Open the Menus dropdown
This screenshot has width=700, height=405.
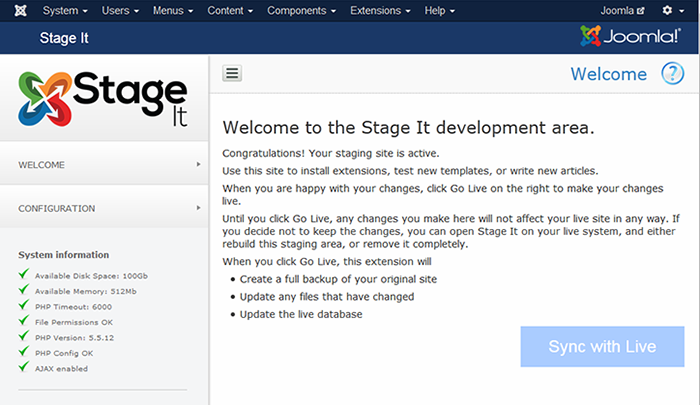pos(173,10)
